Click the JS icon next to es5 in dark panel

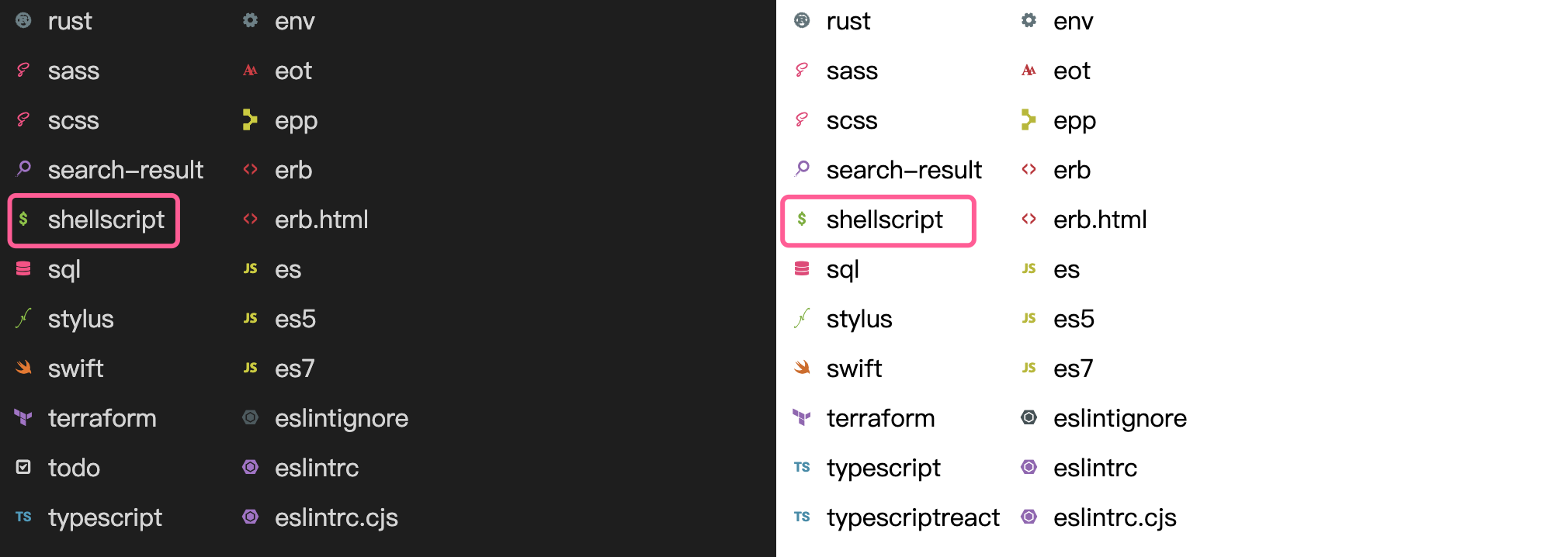click(250, 318)
